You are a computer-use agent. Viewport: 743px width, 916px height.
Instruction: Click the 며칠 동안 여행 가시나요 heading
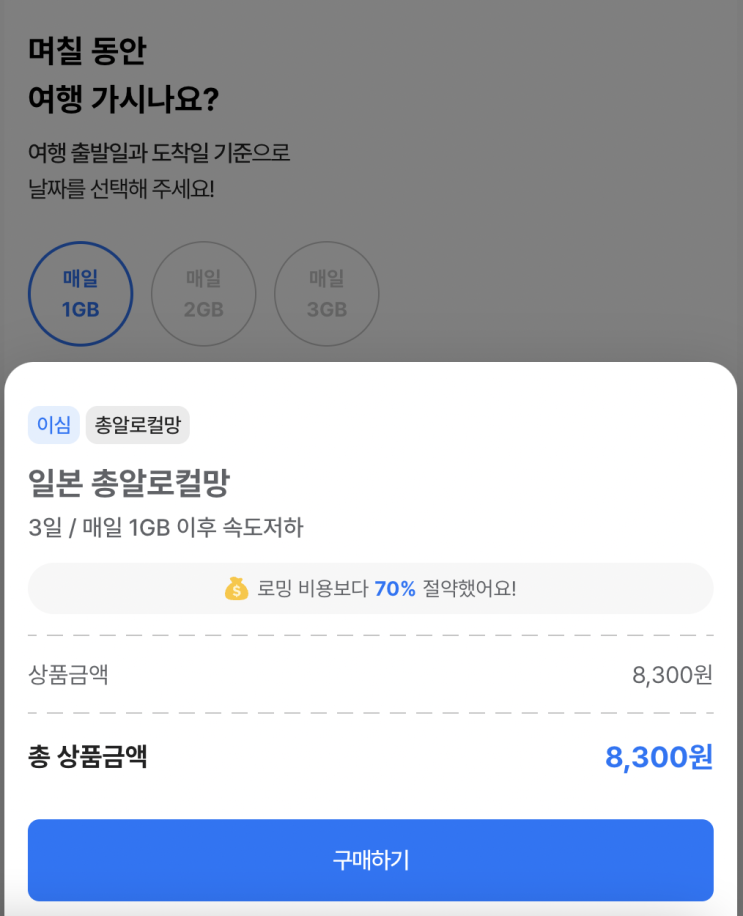point(123,74)
